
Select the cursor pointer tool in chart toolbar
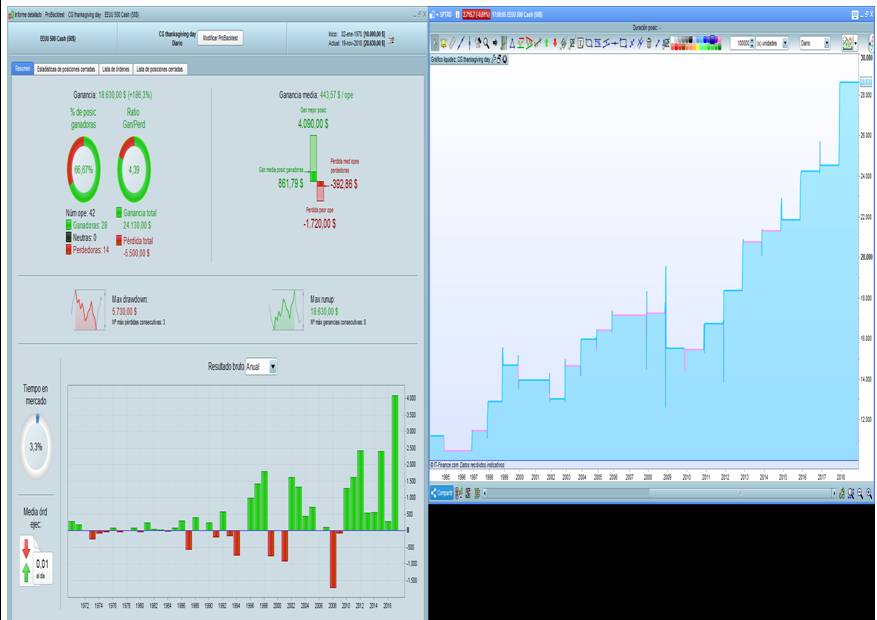tap(435, 43)
